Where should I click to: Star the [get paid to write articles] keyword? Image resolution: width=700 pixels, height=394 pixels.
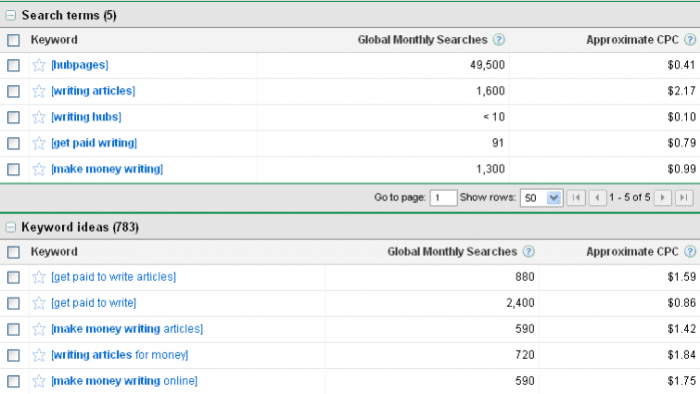39,277
